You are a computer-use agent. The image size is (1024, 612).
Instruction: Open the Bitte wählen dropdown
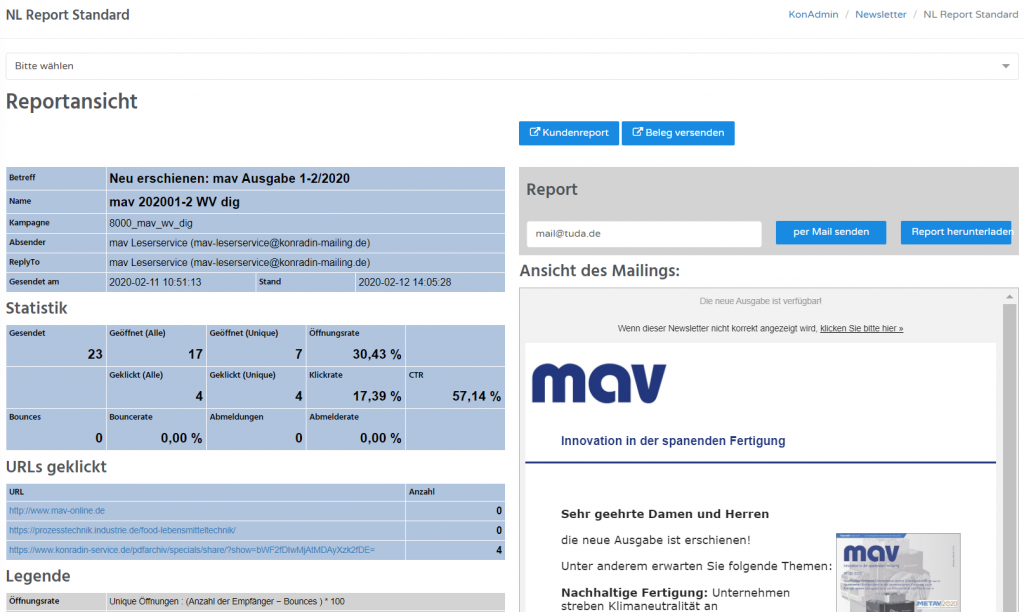tap(500, 66)
